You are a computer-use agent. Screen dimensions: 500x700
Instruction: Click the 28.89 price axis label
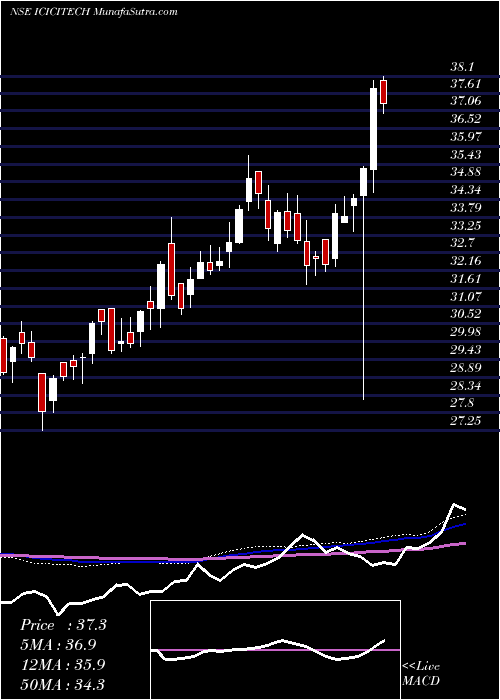(x=466, y=367)
